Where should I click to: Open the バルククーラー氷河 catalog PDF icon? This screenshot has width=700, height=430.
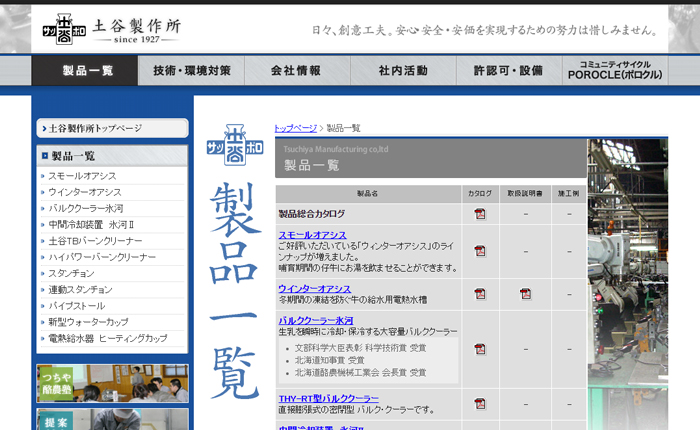click(x=480, y=349)
